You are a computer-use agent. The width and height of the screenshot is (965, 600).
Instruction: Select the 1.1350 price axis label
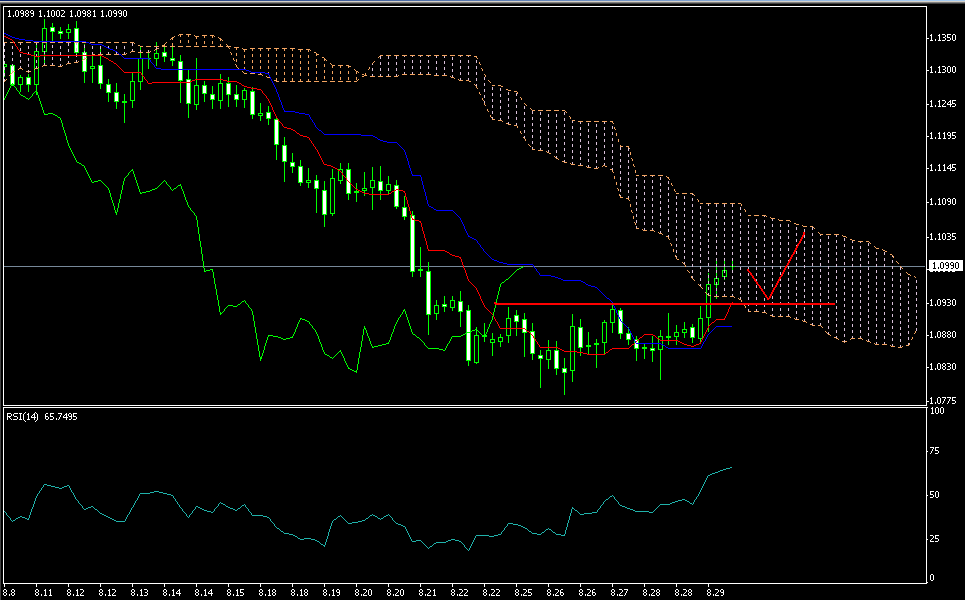[x=943, y=38]
